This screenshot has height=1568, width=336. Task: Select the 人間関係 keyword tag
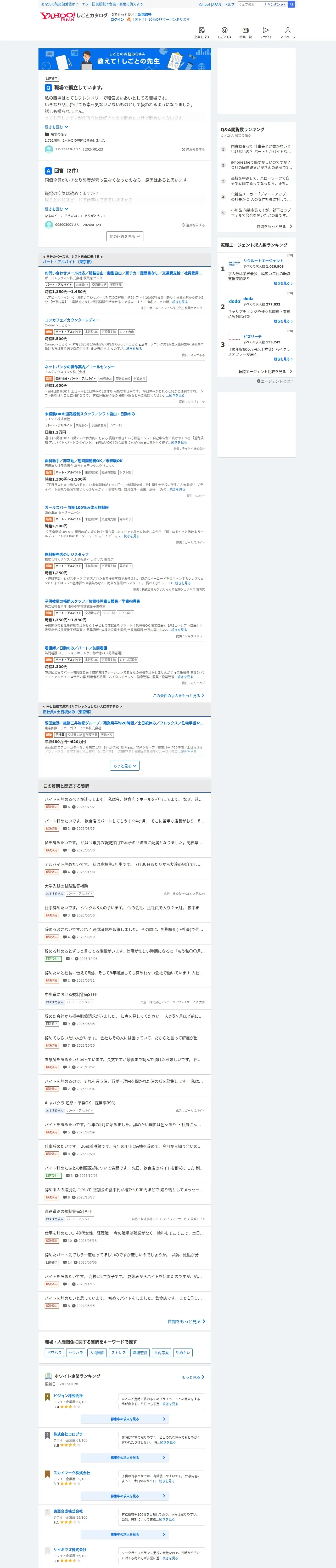pyautogui.click(x=97, y=1352)
